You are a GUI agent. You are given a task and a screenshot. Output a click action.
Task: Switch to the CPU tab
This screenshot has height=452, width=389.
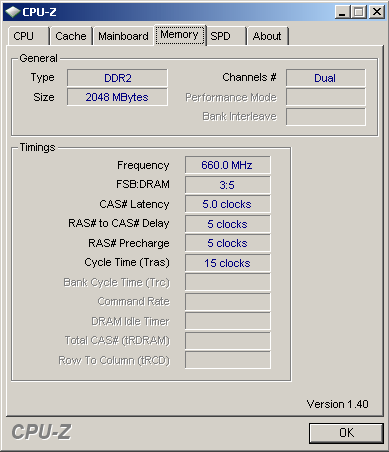pos(28,36)
